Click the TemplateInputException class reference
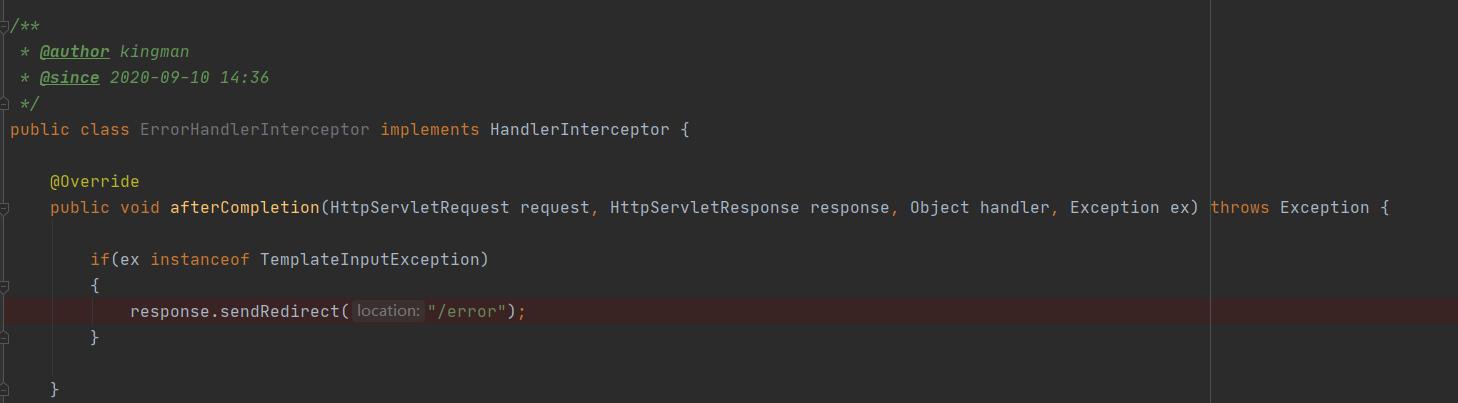This screenshot has width=1458, height=403. coord(370,259)
